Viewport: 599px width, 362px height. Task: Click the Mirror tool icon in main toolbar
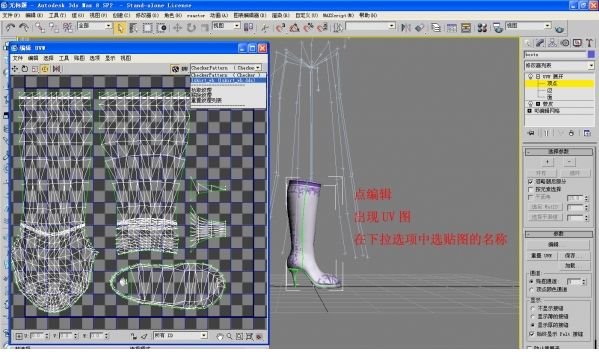tap(406, 27)
